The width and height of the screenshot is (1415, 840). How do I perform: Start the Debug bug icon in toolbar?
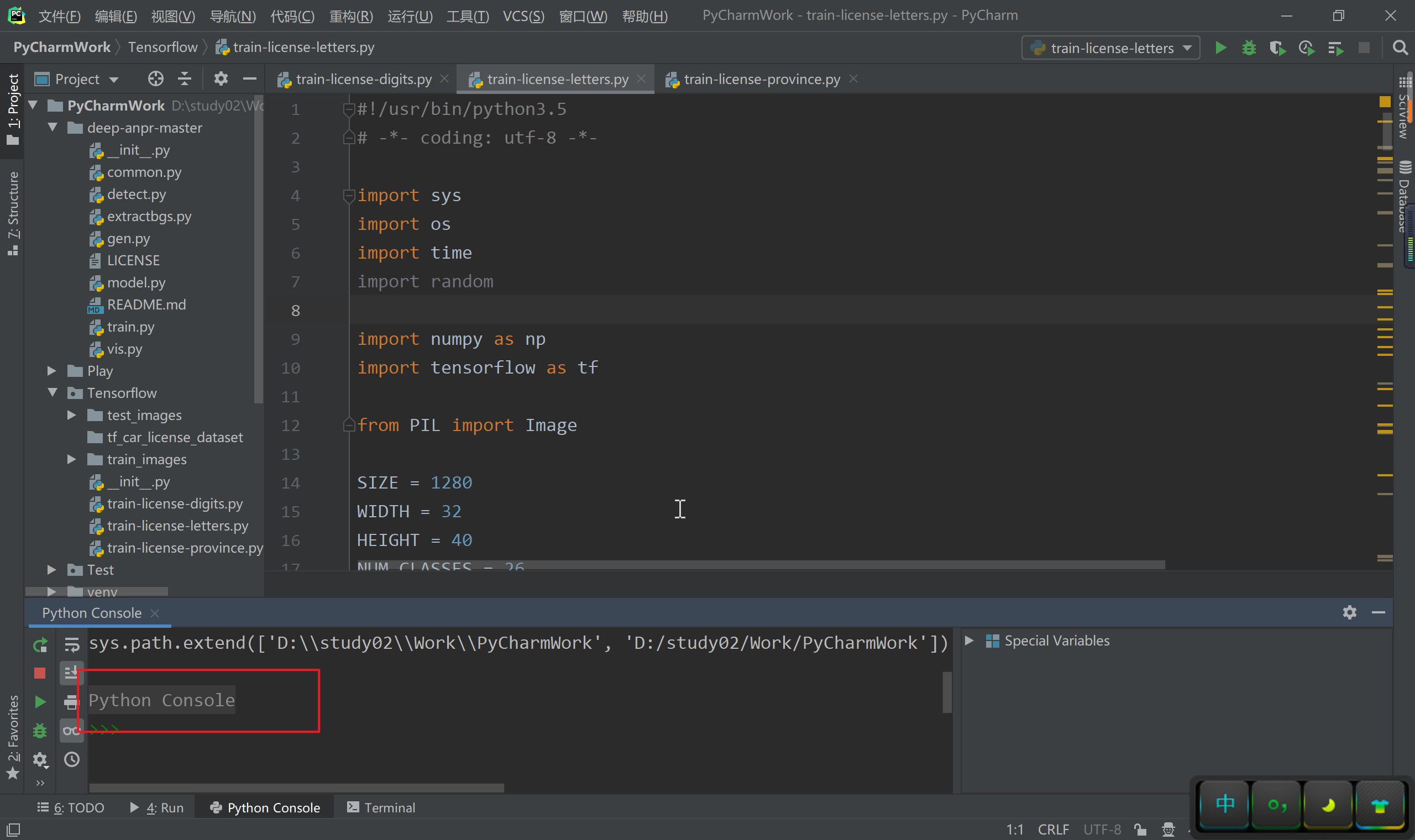tap(1249, 48)
